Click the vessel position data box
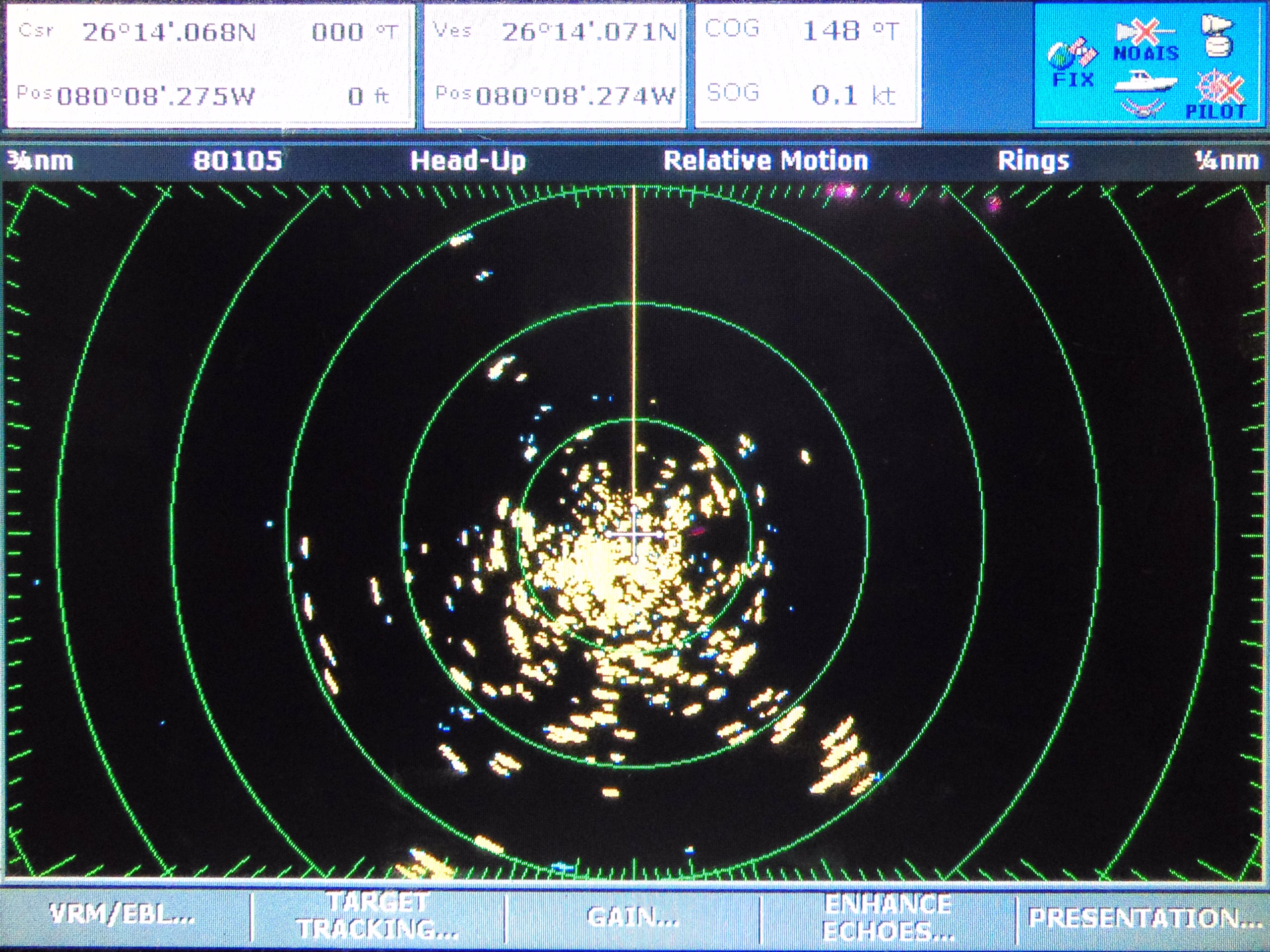 click(x=555, y=64)
